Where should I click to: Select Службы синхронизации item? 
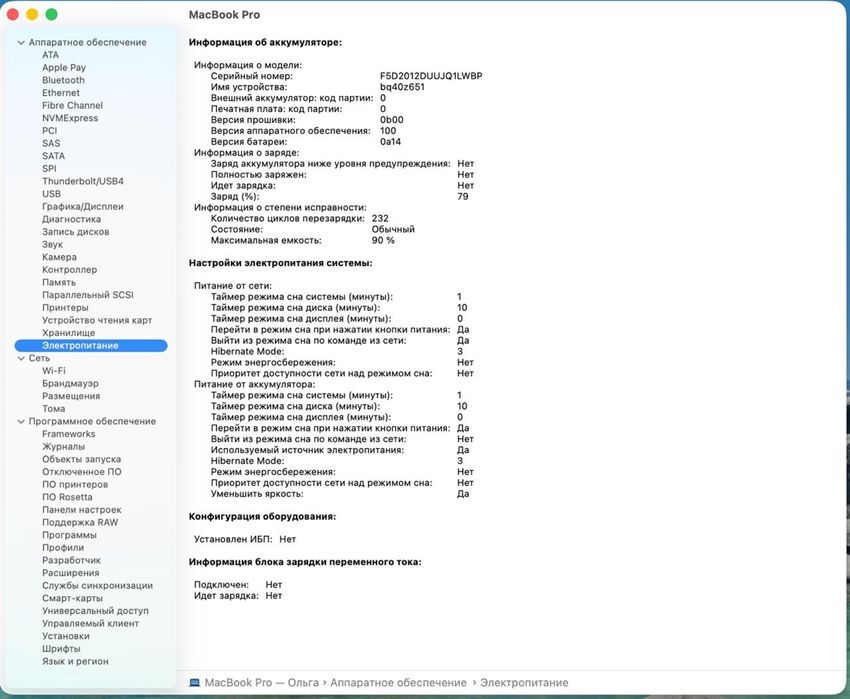pyautogui.click(x=98, y=586)
